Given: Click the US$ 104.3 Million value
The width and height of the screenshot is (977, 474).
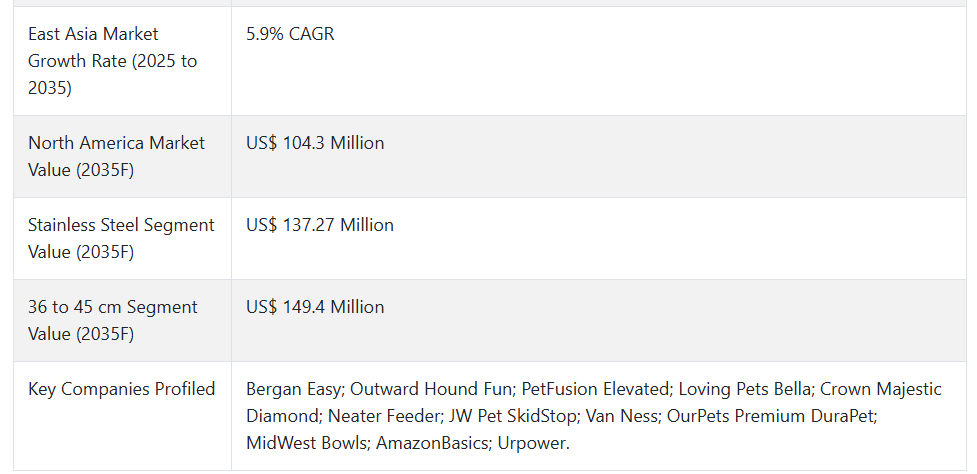Looking at the screenshot, I should (315, 143).
